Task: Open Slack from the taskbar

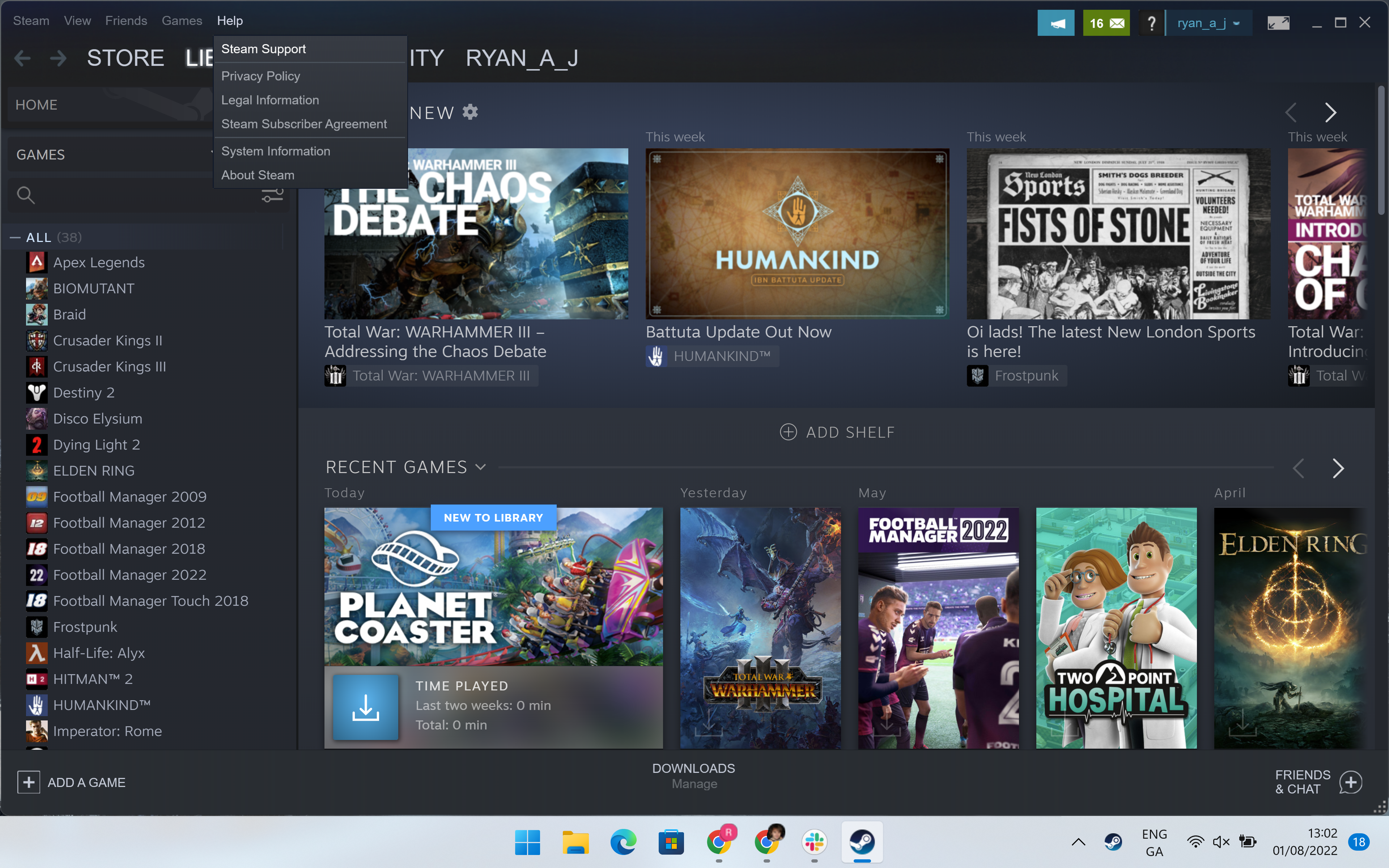Action: 815,842
